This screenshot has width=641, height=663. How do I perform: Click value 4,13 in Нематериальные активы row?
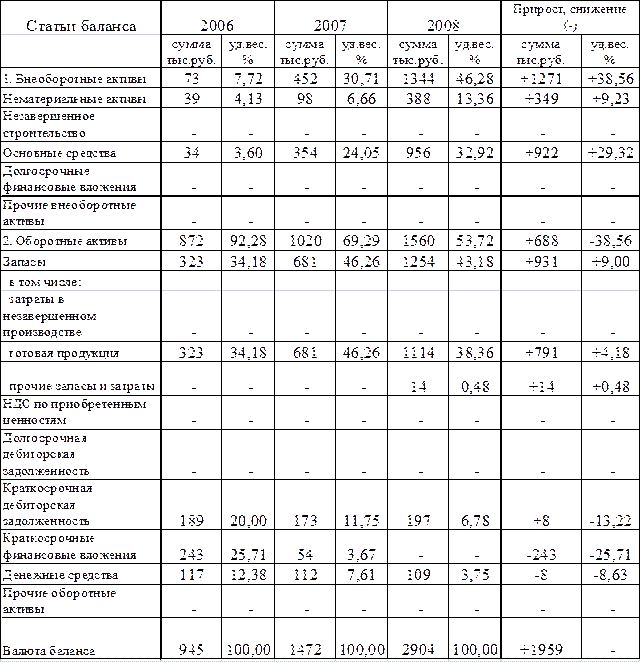click(248, 98)
